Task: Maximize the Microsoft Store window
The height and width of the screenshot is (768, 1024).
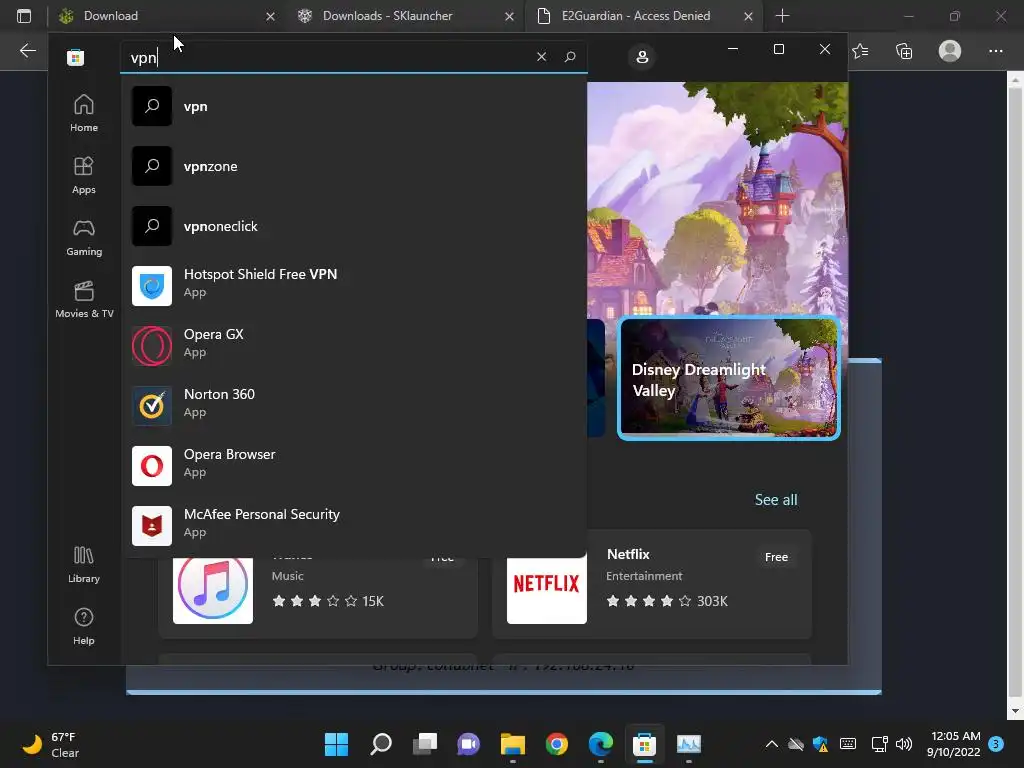Action: click(x=778, y=49)
